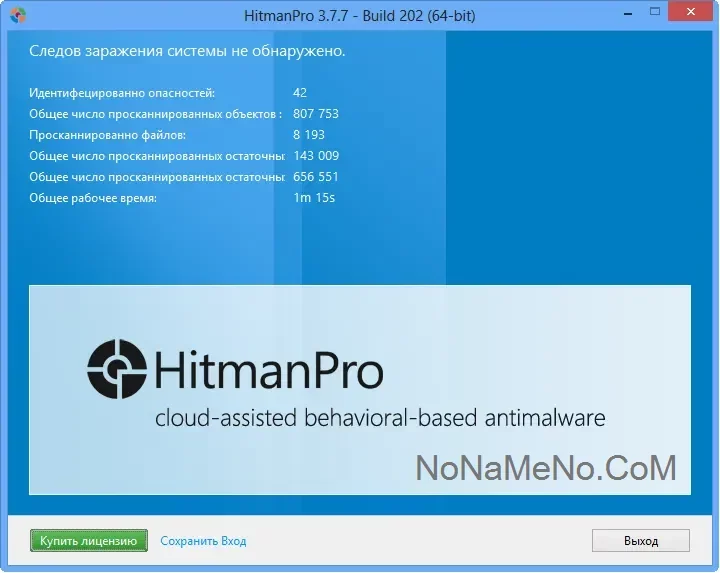Screen dimensions: 720x573
Task: Select the scanned files value 8 193
Action: (x=309, y=135)
